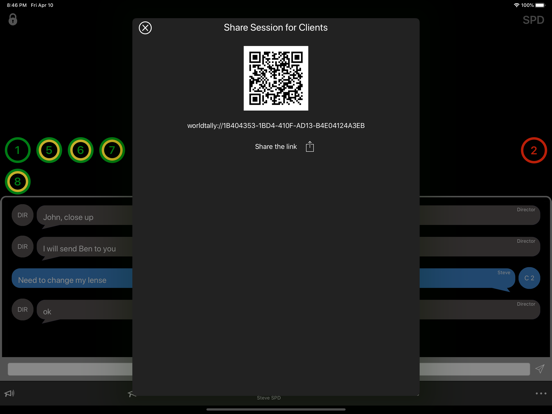Tap the megaphone announce icon

[x=10, y=393]
